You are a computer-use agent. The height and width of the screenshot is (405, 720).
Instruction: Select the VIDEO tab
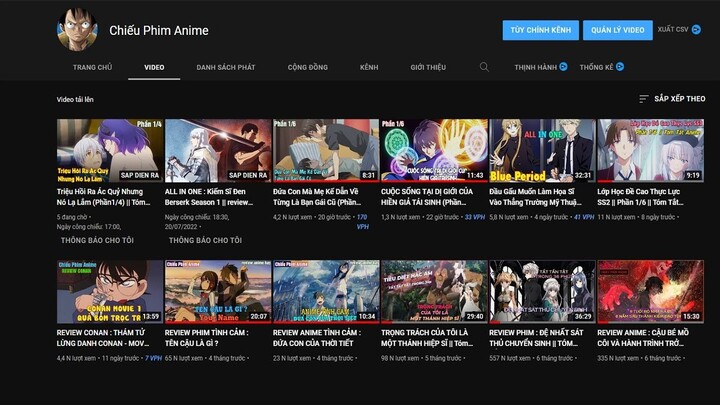coord(154,67)
